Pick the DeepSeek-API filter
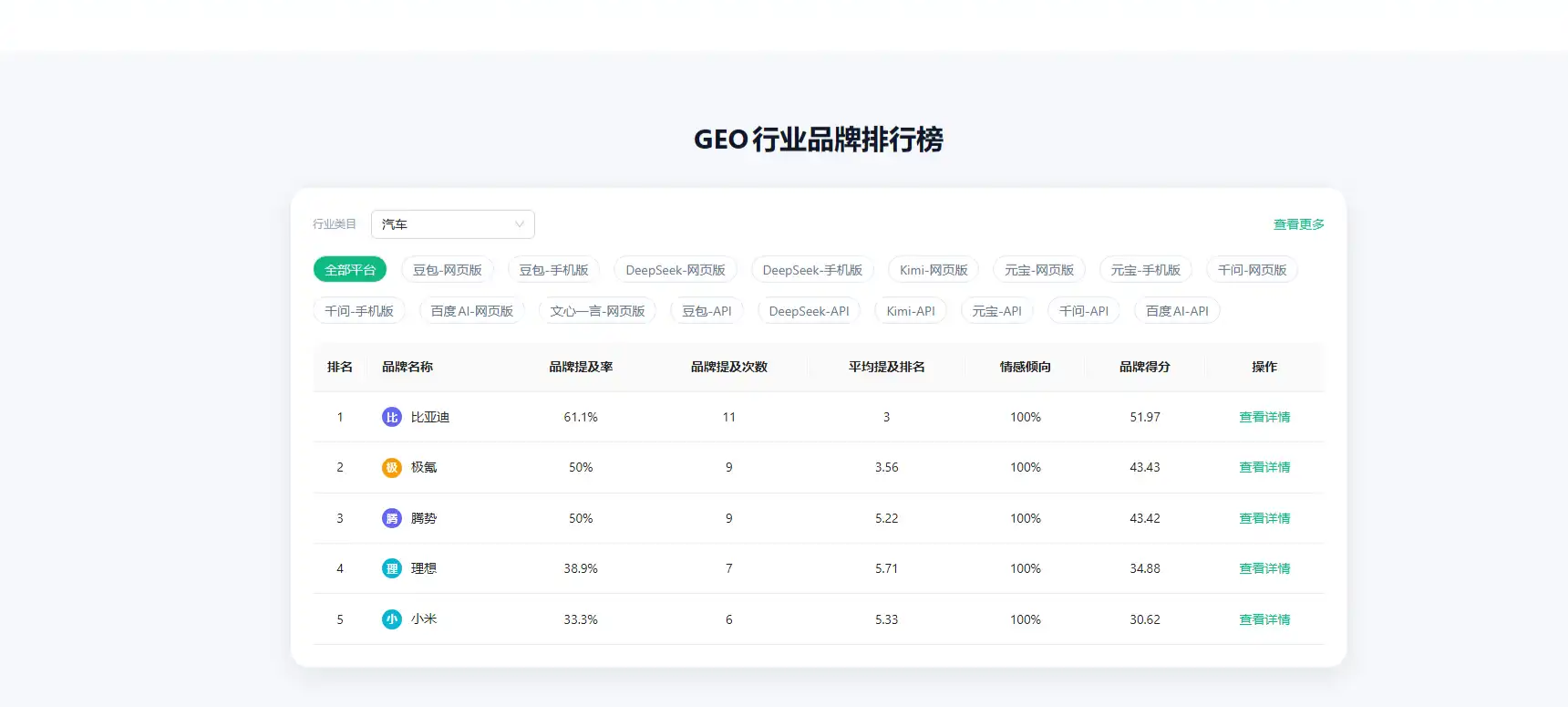Viewport: 1568px width, 707px height. click(x=810, y=311)
